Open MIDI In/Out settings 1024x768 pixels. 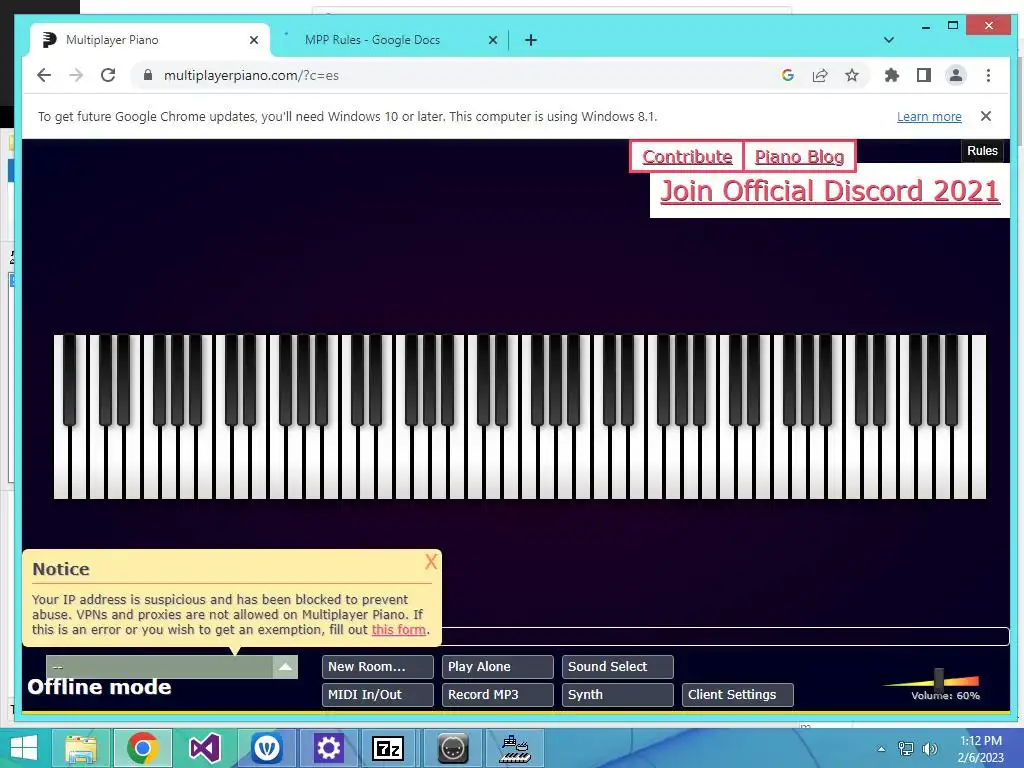tap(377, 695)
